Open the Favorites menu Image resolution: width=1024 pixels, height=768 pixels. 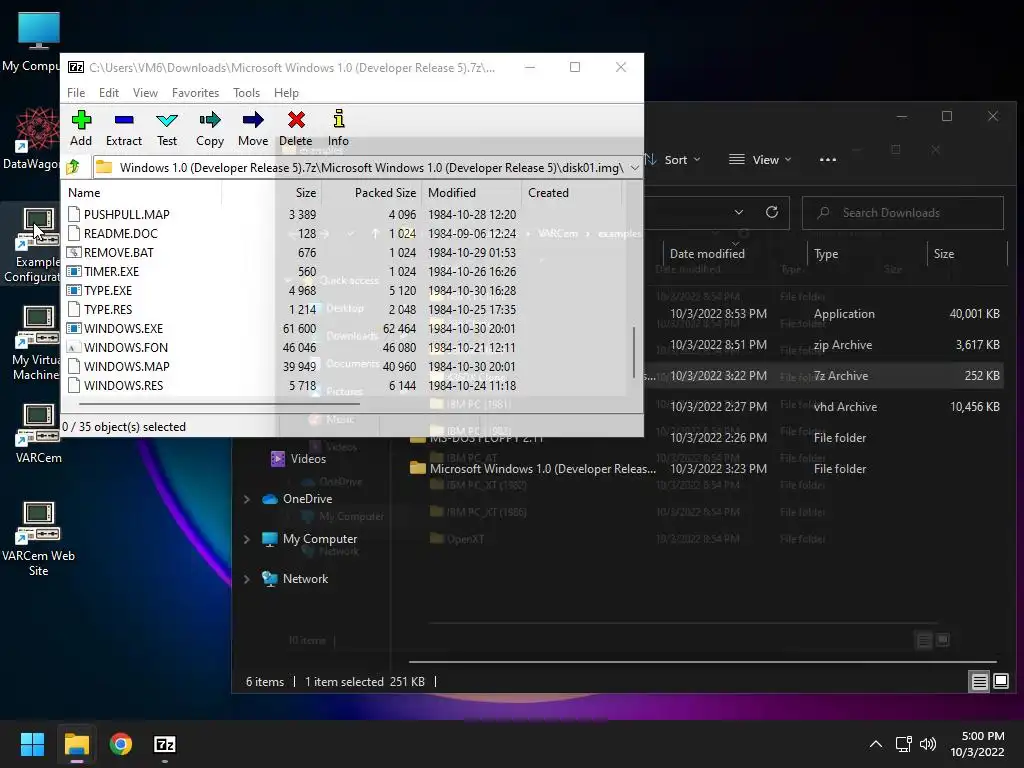click(195, 93)
